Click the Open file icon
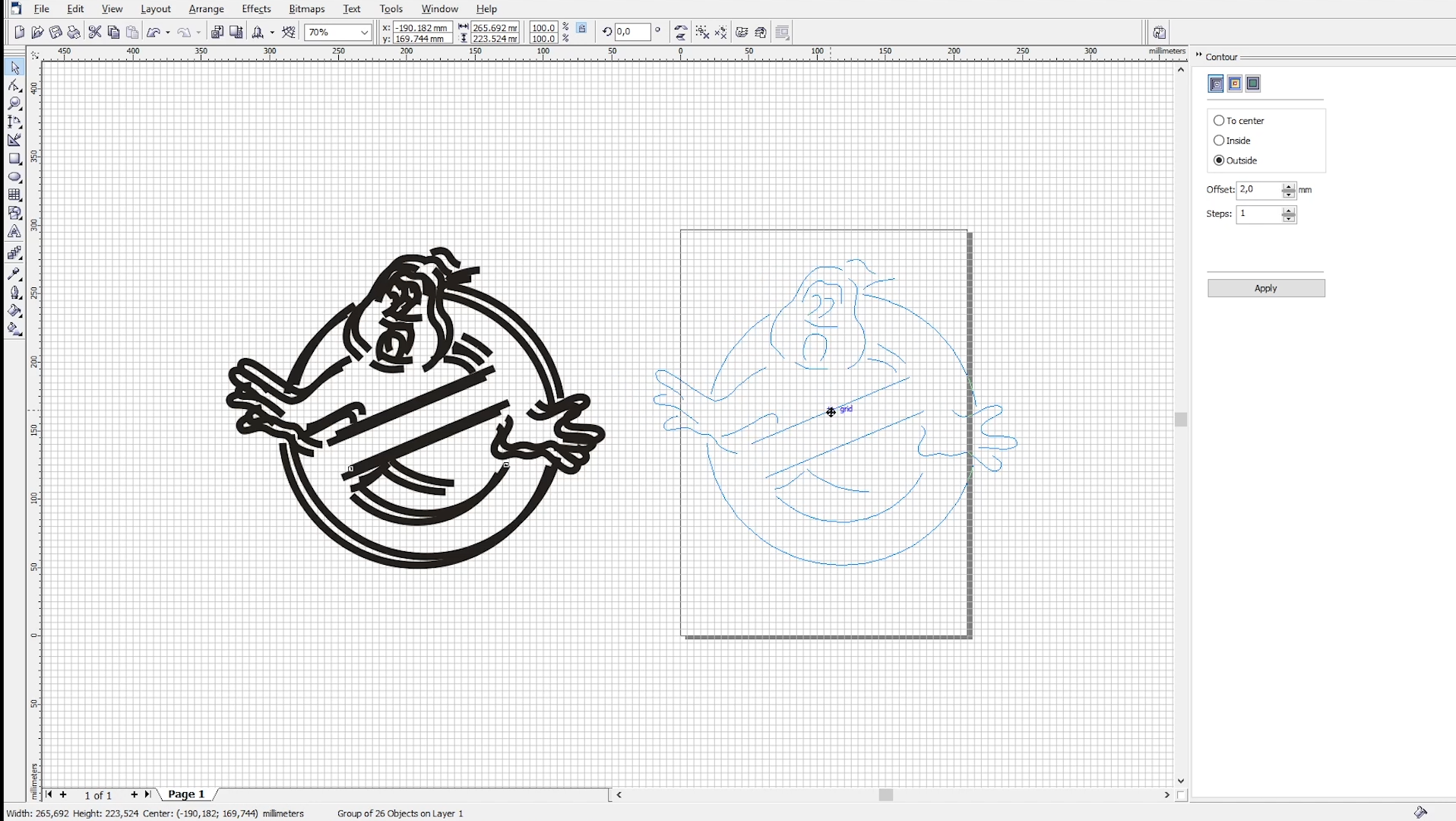 pos(37,32)
